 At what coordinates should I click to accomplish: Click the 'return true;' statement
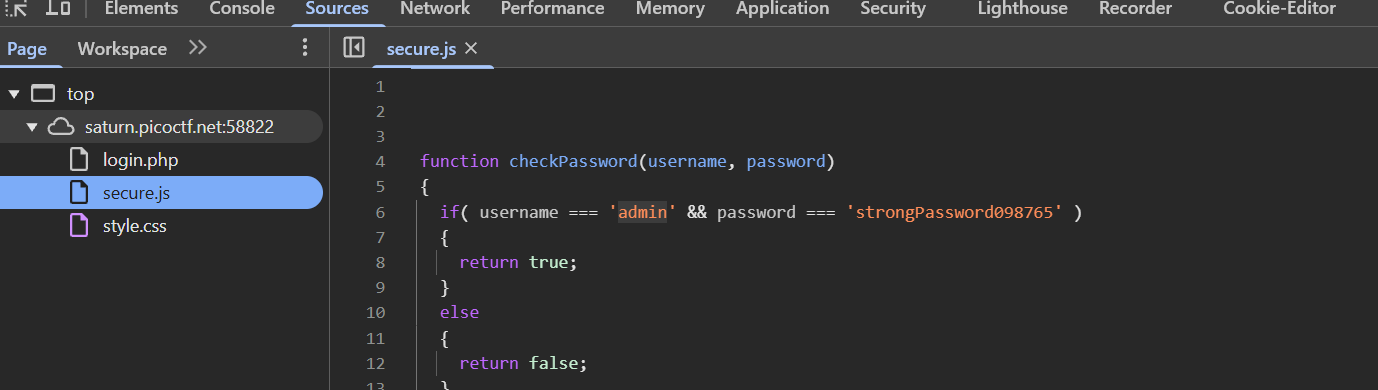pos(519,262)
